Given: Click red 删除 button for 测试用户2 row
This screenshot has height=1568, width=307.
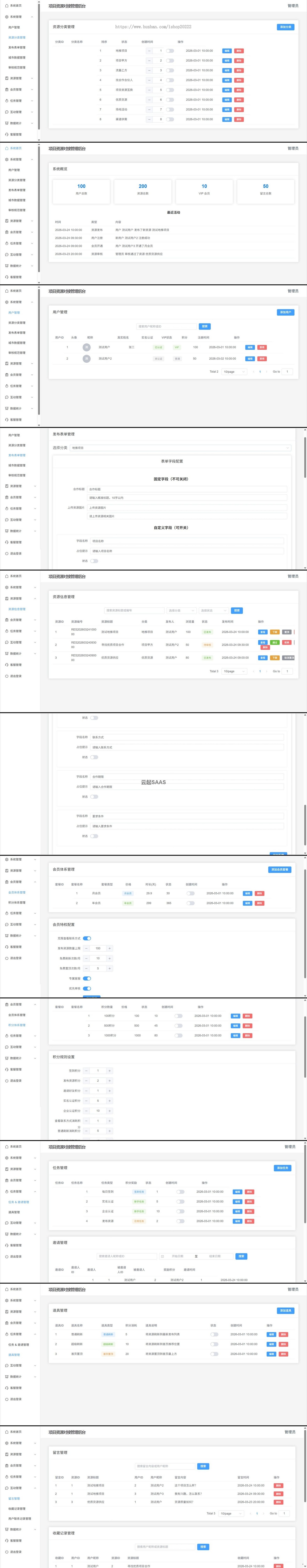Looking at the screenshot, I should pos(262,359).
